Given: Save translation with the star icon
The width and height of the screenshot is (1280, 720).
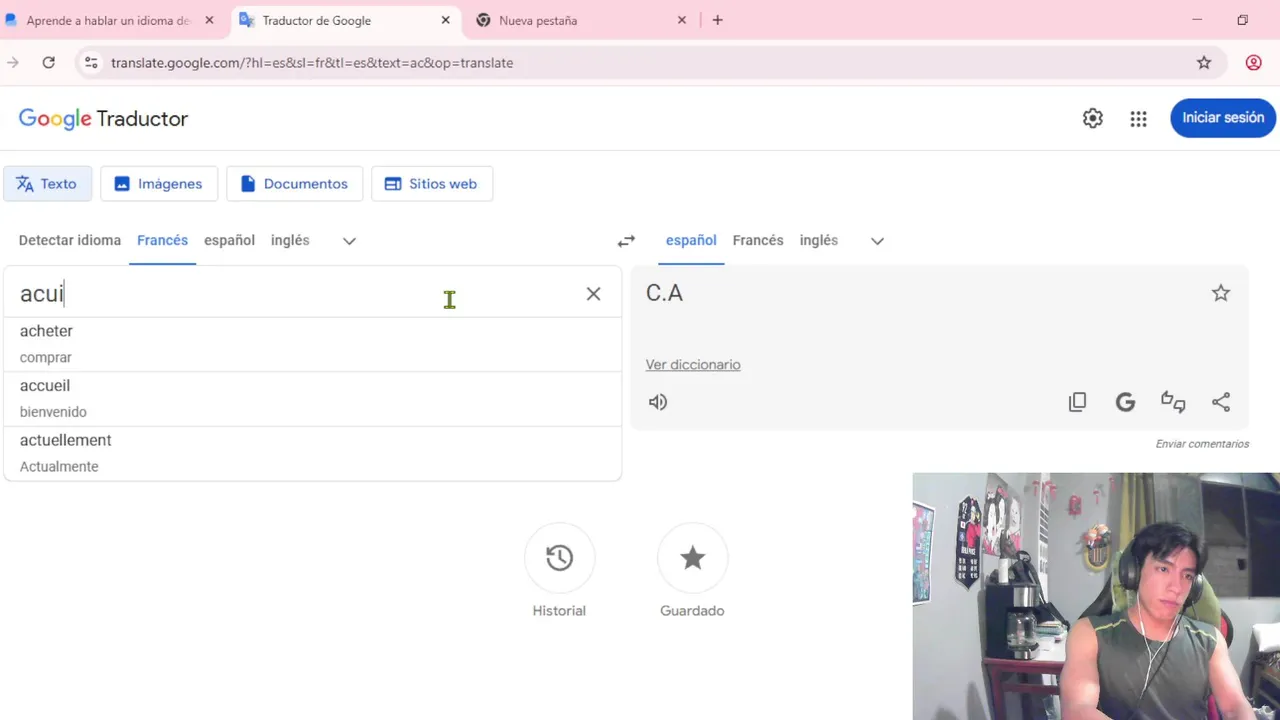Looking at the screenshot, I should pos(1221,293).
